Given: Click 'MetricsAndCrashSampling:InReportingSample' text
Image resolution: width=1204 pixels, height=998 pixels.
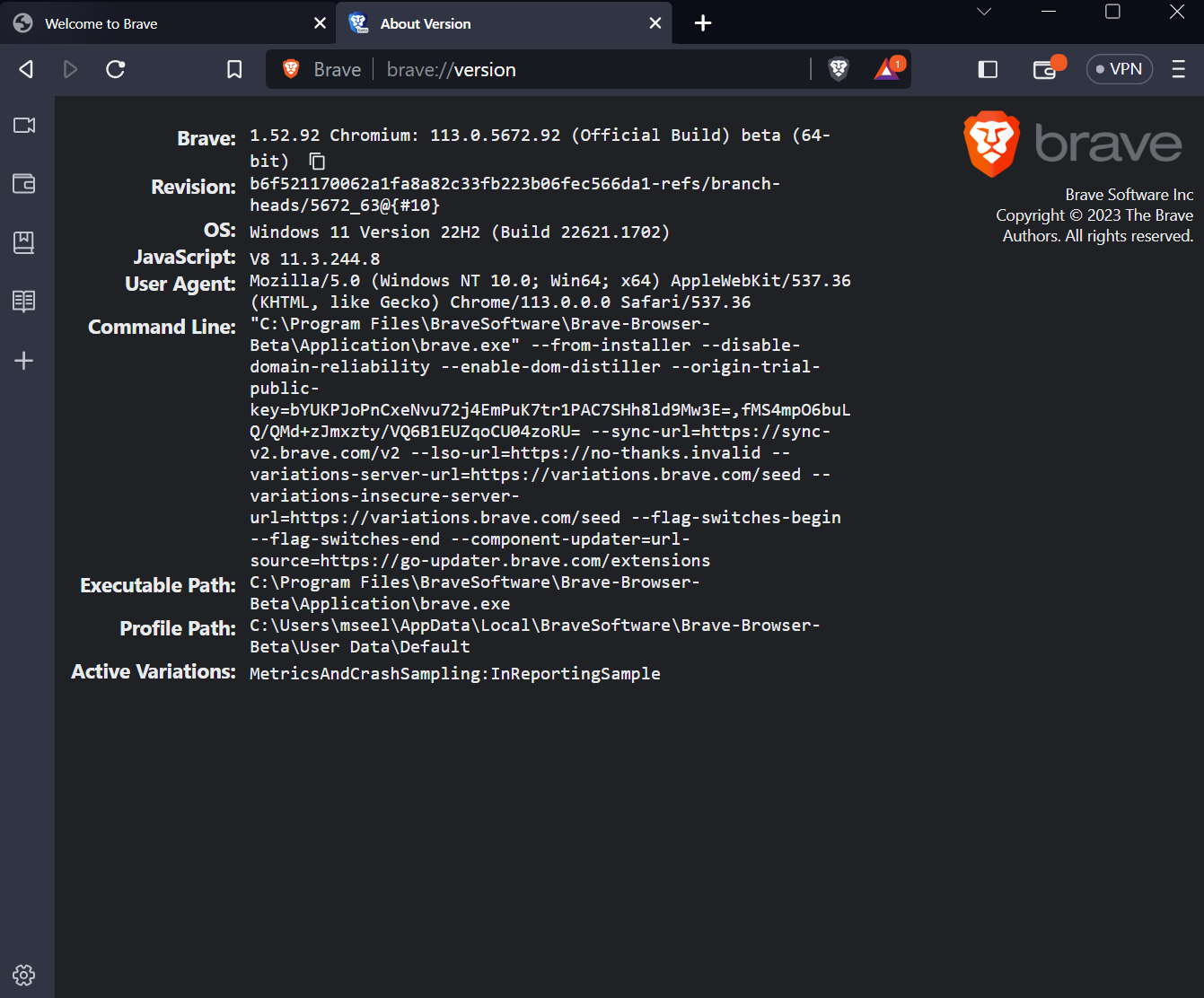Looking at the screenshot, I should 455,674.
